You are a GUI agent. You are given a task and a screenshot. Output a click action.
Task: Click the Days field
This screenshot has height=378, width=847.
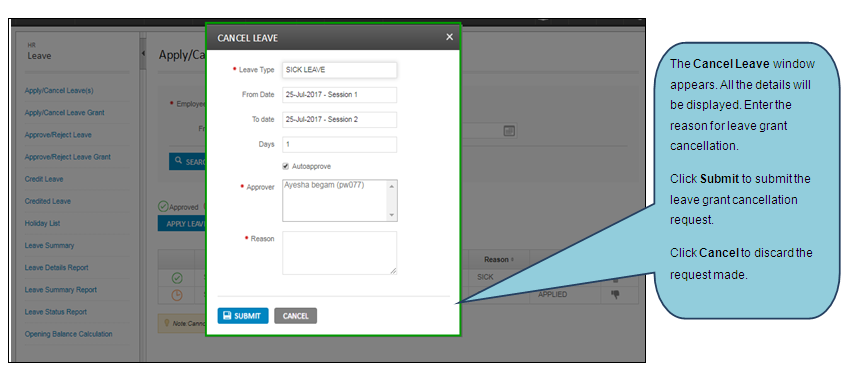[339, 144]
